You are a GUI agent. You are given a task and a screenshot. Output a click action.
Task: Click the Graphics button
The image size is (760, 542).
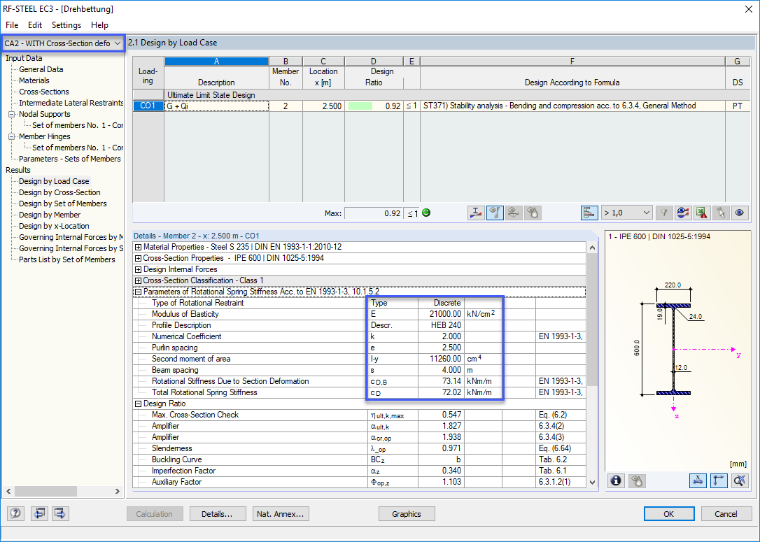coord(406,514)
